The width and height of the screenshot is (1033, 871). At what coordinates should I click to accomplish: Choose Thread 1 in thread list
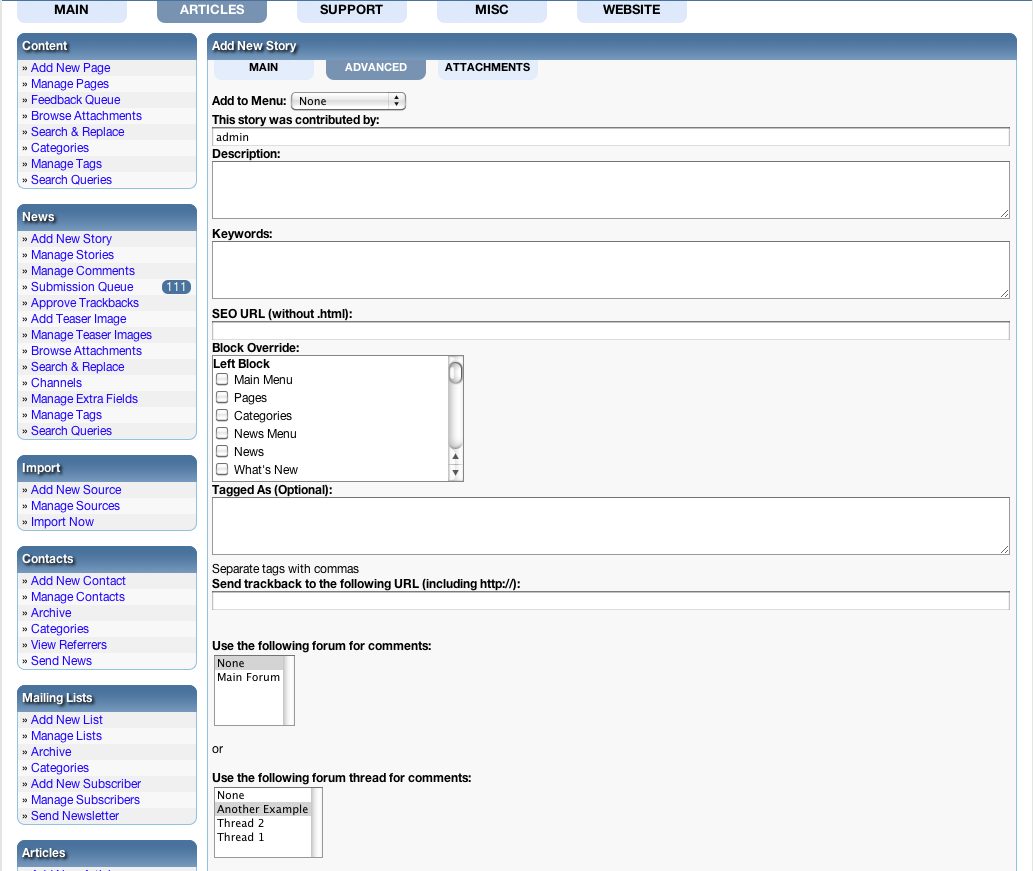(x=263, y=837)
